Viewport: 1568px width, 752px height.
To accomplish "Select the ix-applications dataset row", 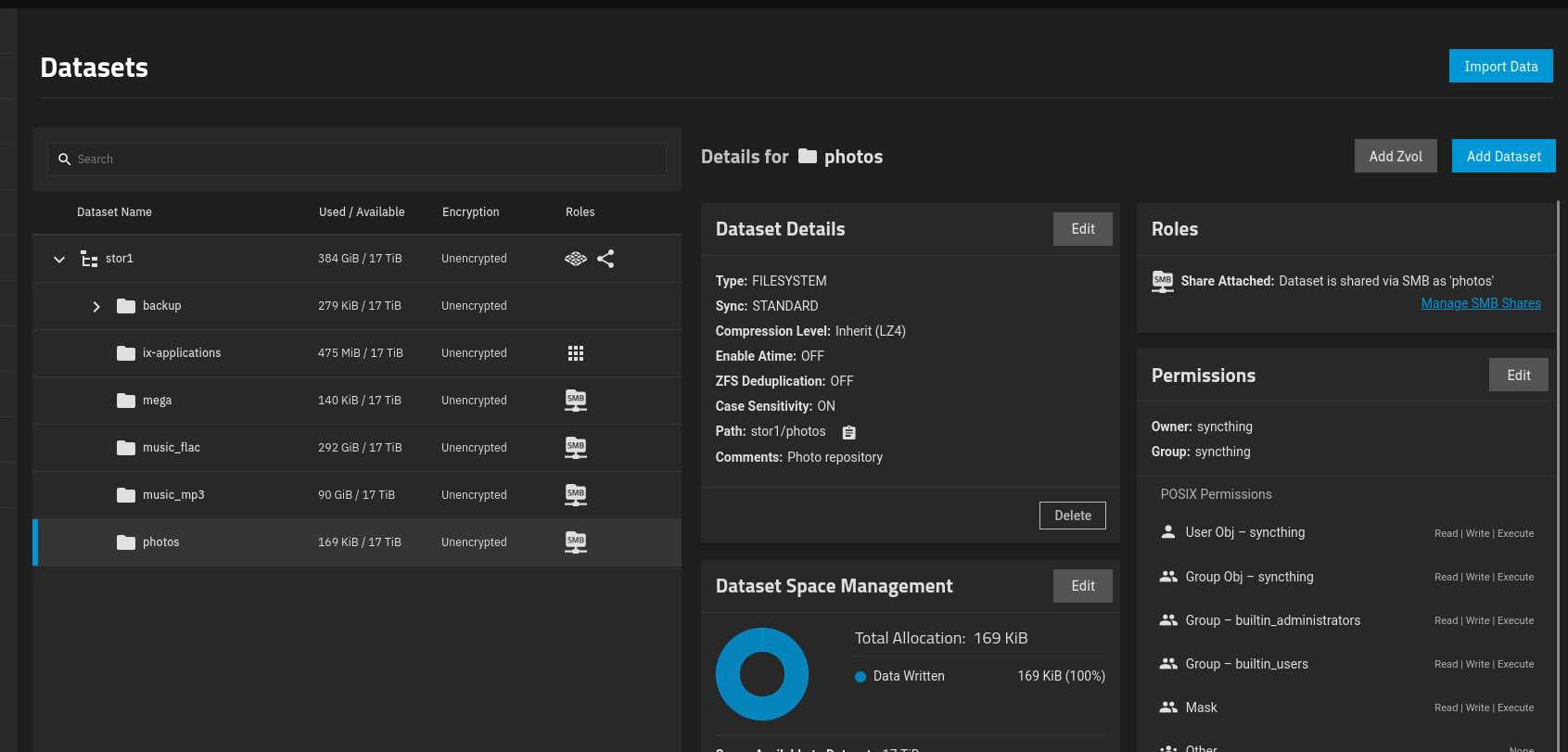I will (x=357, y=353).
